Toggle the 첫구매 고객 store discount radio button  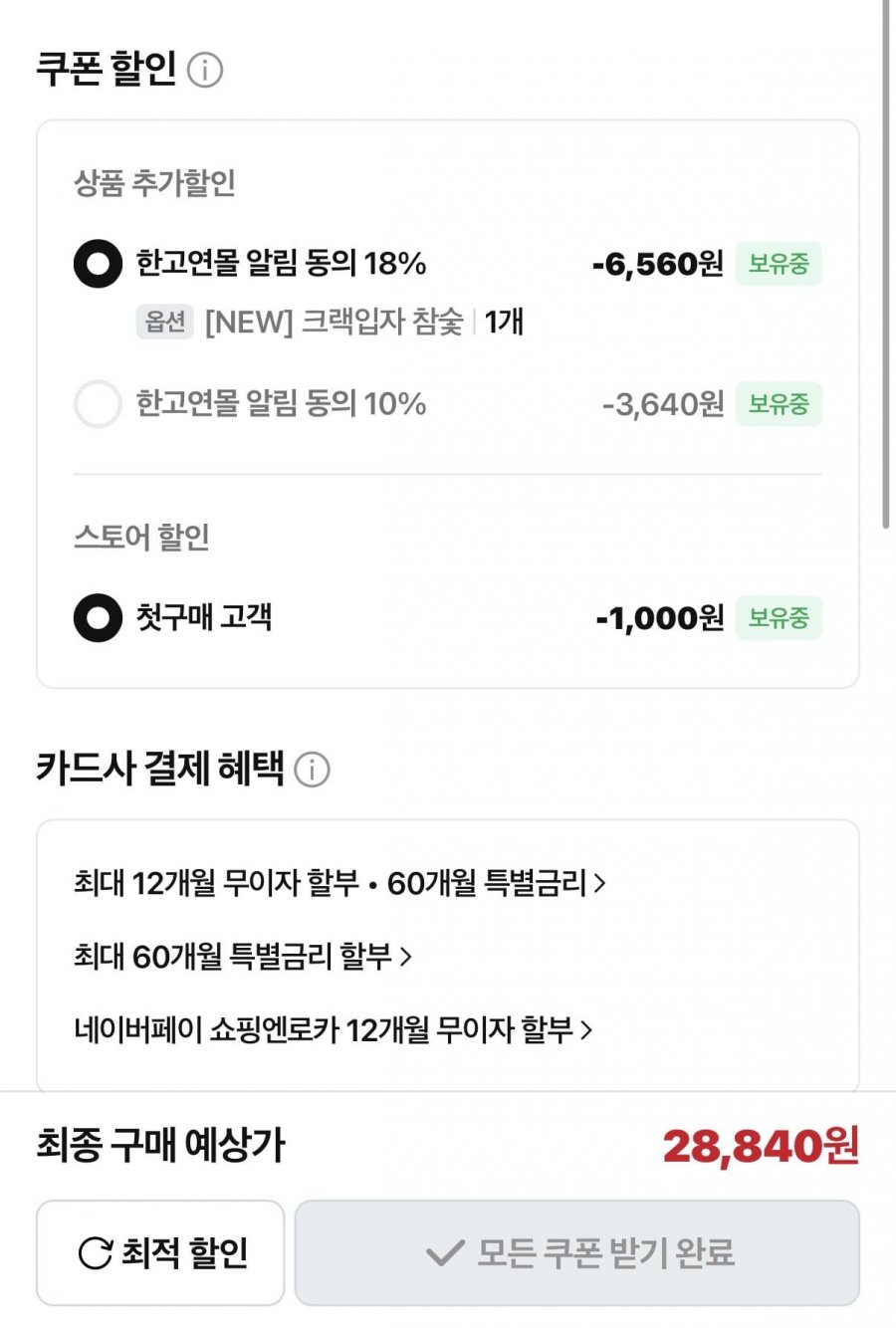click(98, 618)
